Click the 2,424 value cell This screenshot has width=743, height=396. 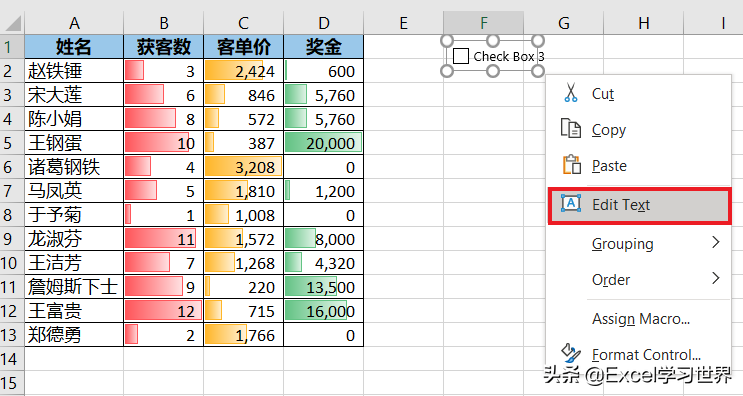244,71
